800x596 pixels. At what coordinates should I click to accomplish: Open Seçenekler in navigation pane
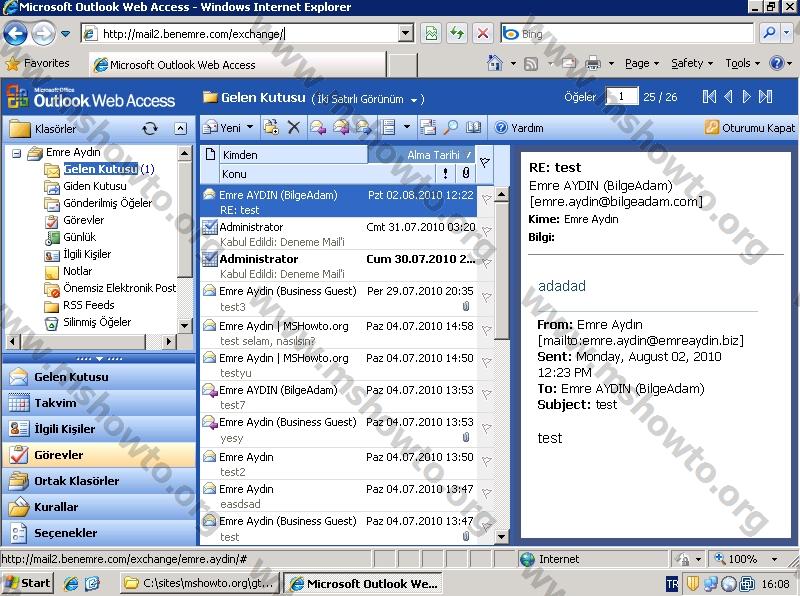tap(99, 533)
